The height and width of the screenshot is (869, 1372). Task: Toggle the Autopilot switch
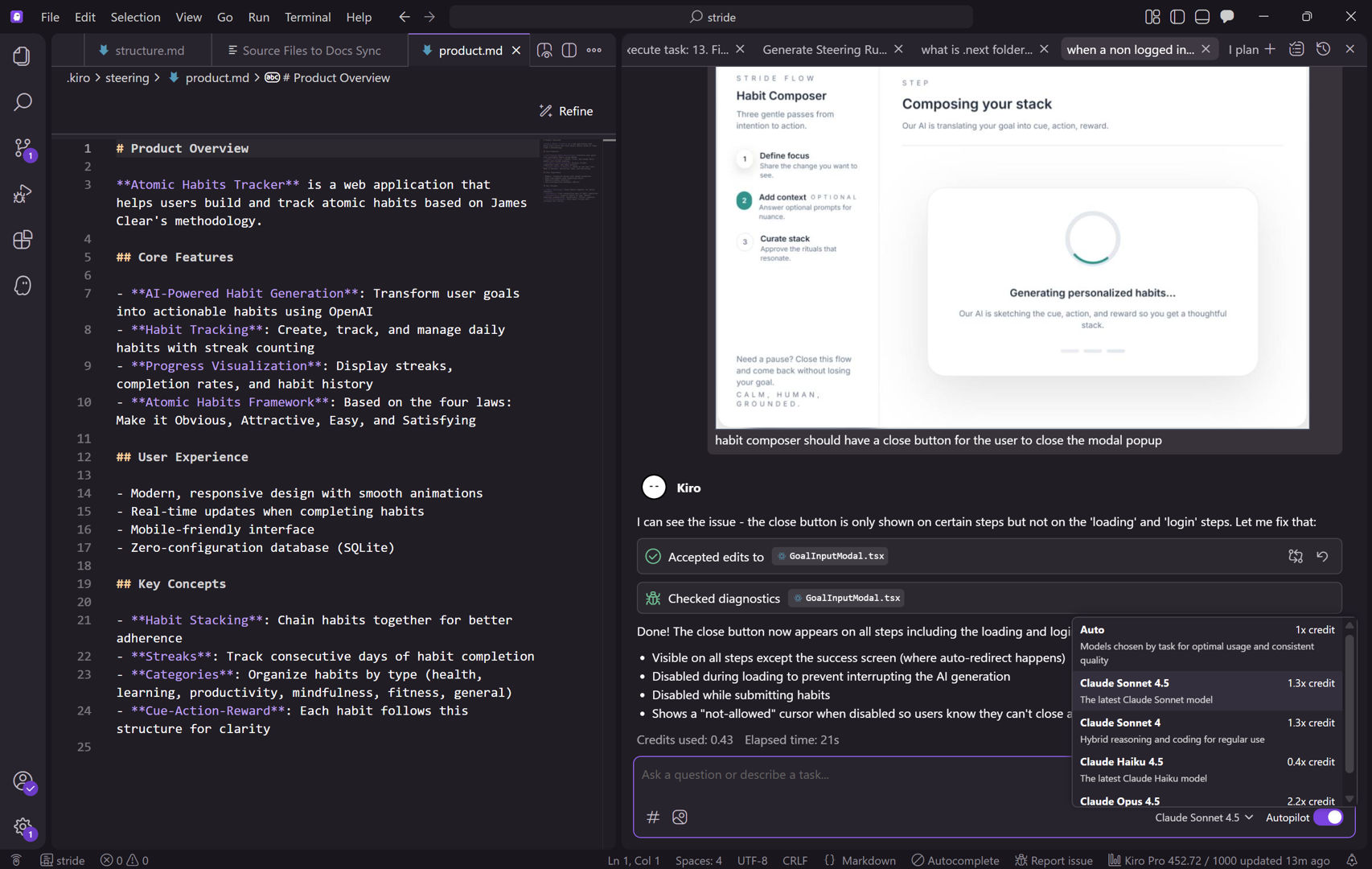click(1329, 818)
